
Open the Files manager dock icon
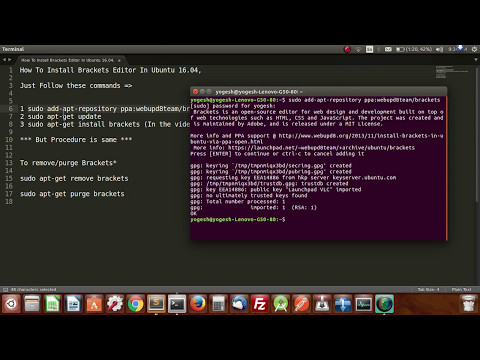pos(32,304)
